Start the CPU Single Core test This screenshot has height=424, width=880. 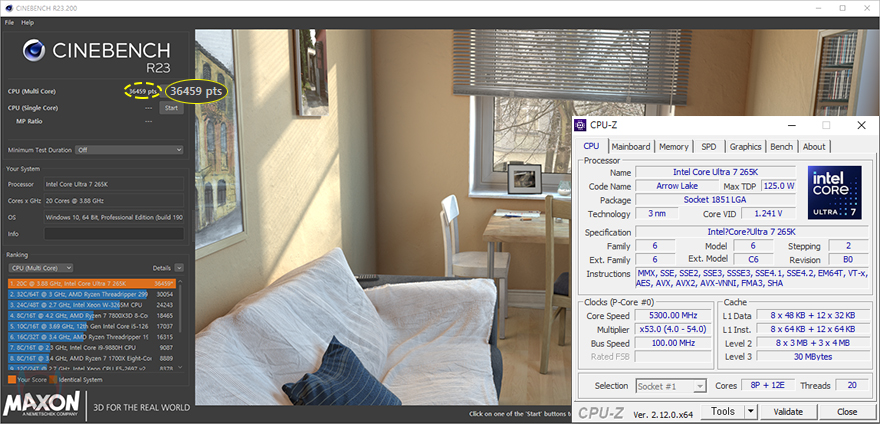(x=172, y=108)
